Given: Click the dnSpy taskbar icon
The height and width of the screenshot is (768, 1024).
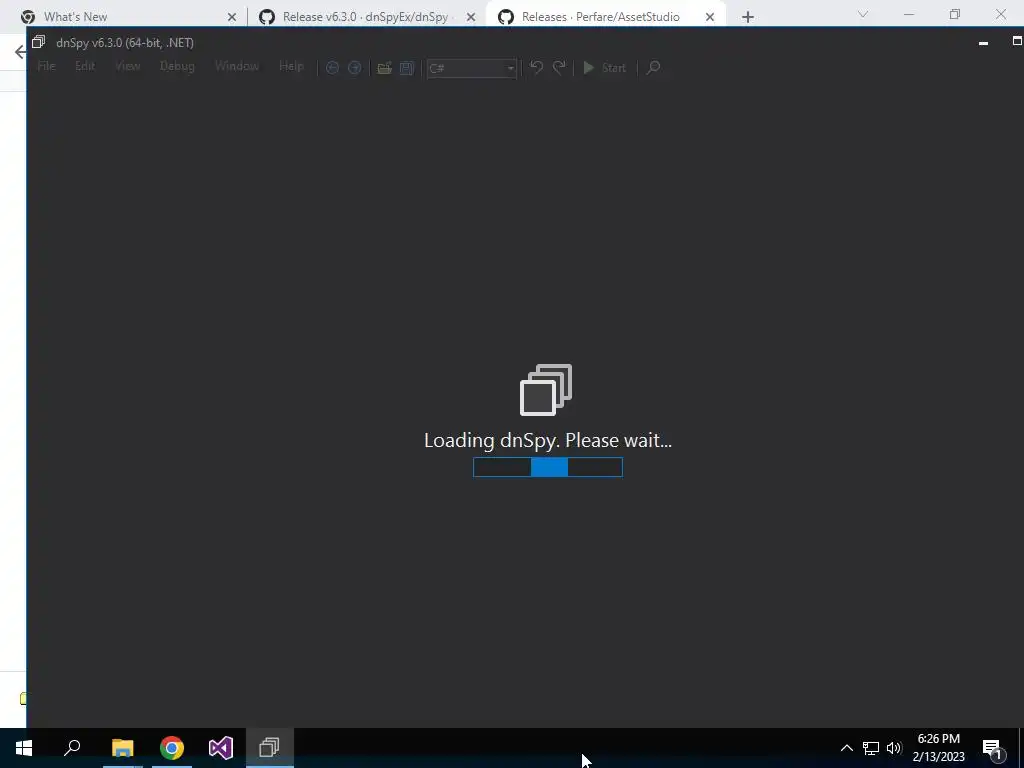Looking at the screenshot, I should 270,748.
